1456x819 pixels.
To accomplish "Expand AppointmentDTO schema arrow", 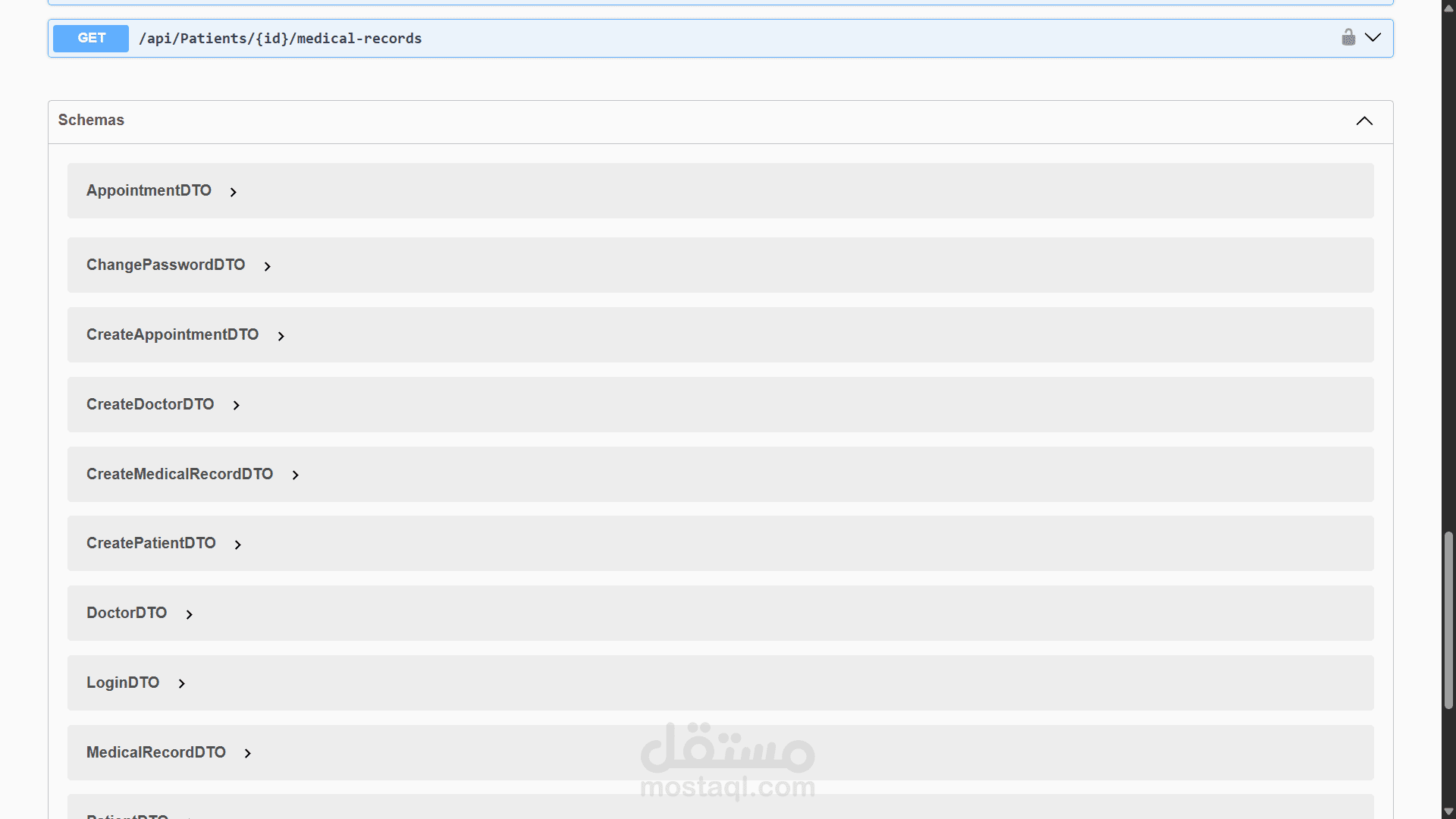I will 234,192.
